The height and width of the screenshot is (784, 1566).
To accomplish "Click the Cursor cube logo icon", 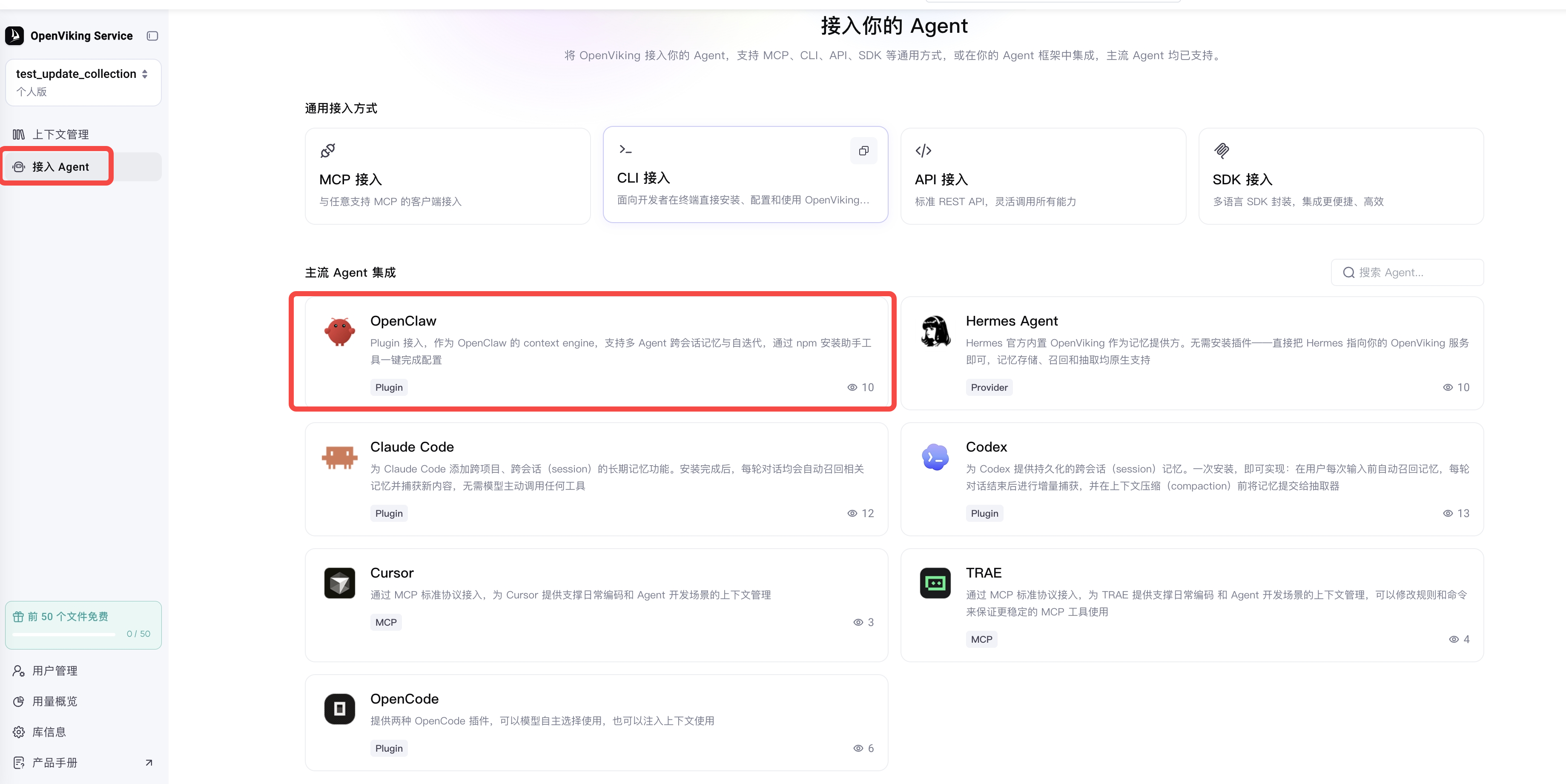I will click(x=340, y=584).
